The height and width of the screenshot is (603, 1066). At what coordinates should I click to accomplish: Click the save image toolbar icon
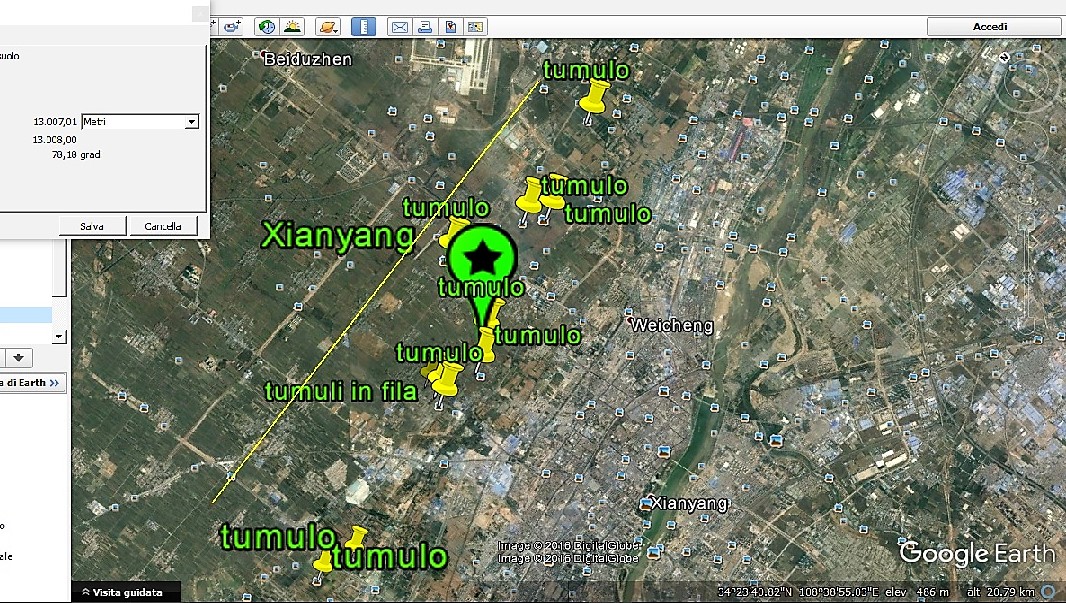pyautogui.click(x=450, y=27)
